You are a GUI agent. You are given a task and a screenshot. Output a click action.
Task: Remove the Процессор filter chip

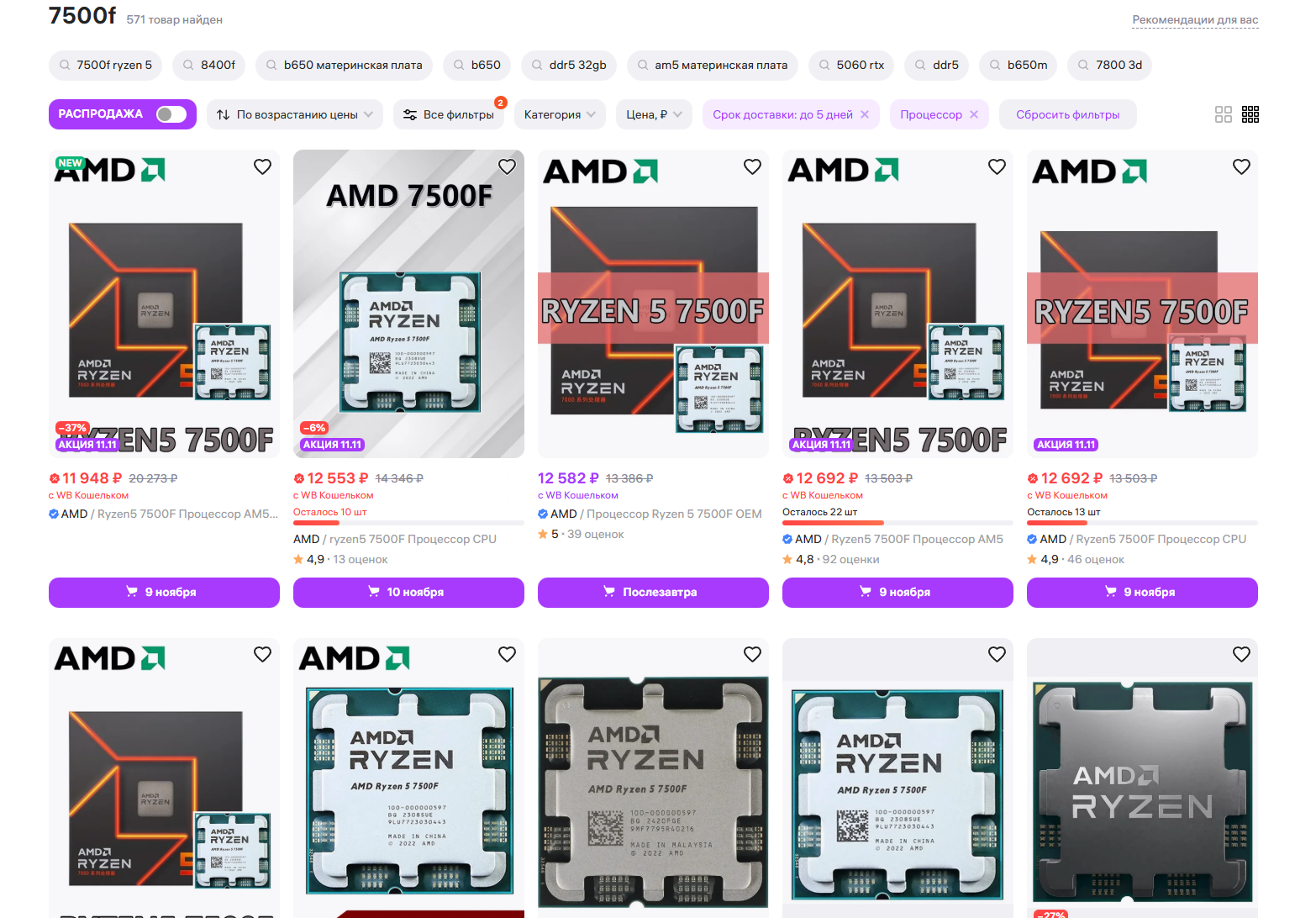coord(974,114)
